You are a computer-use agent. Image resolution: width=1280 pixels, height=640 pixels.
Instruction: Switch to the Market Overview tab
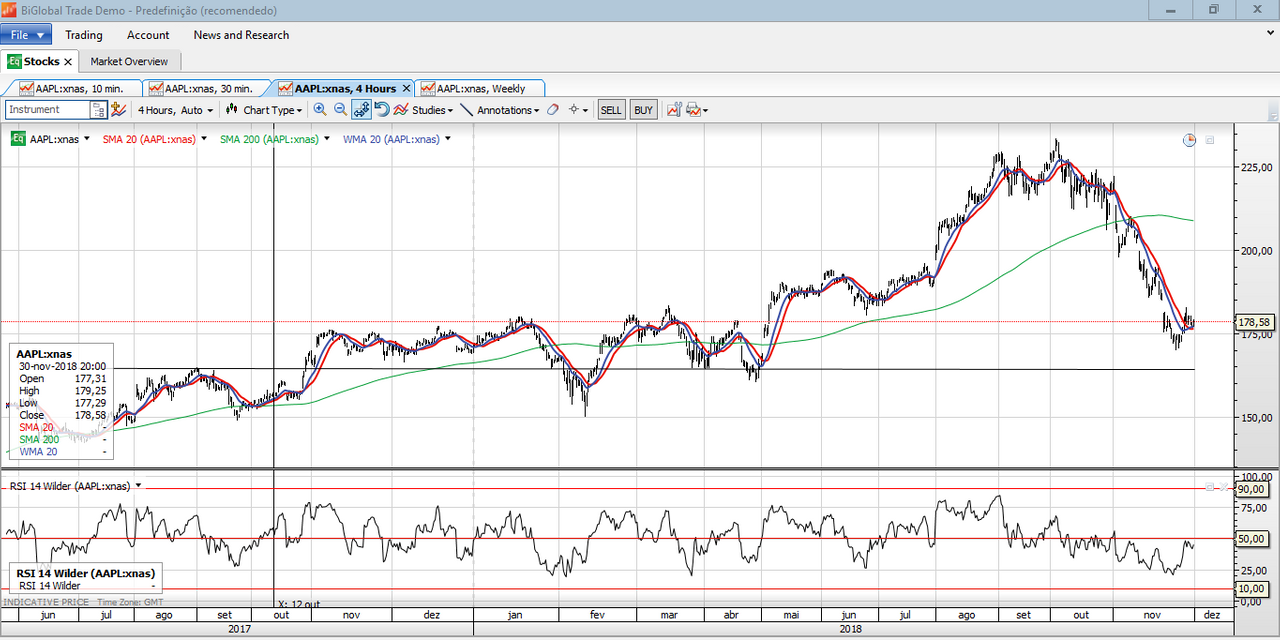point(129,62)
